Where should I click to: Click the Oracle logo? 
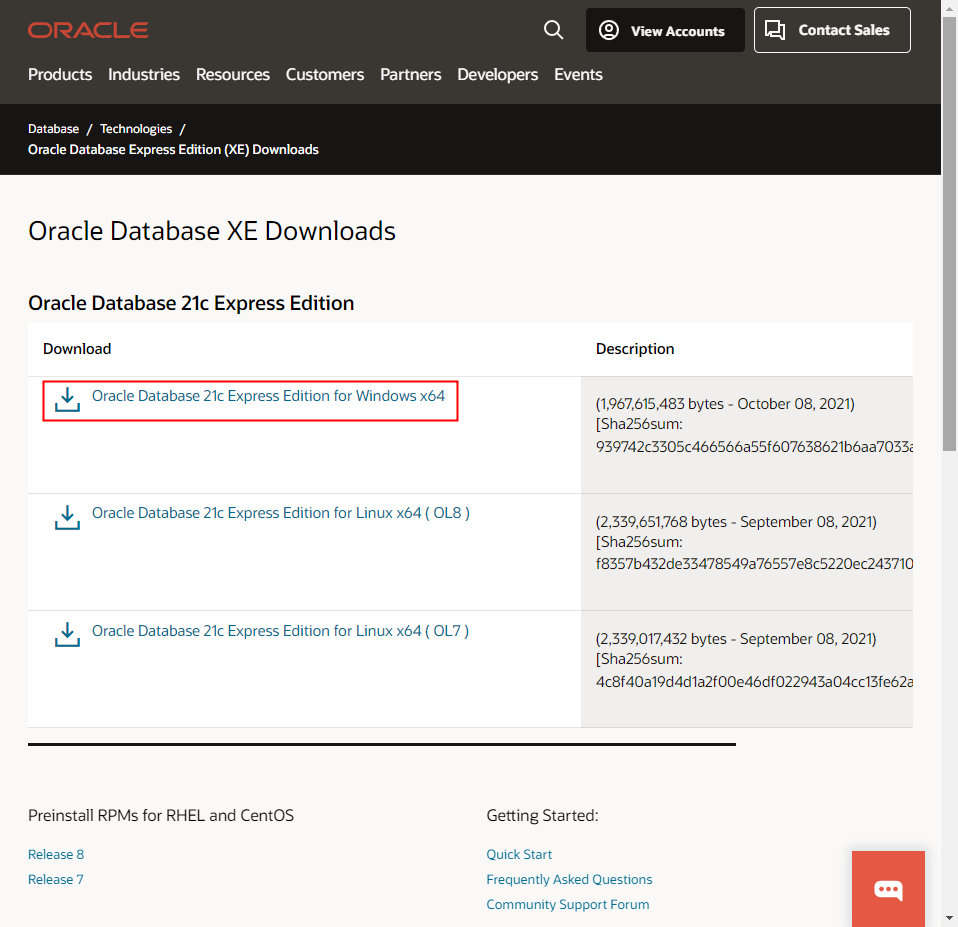coord(88,30)
